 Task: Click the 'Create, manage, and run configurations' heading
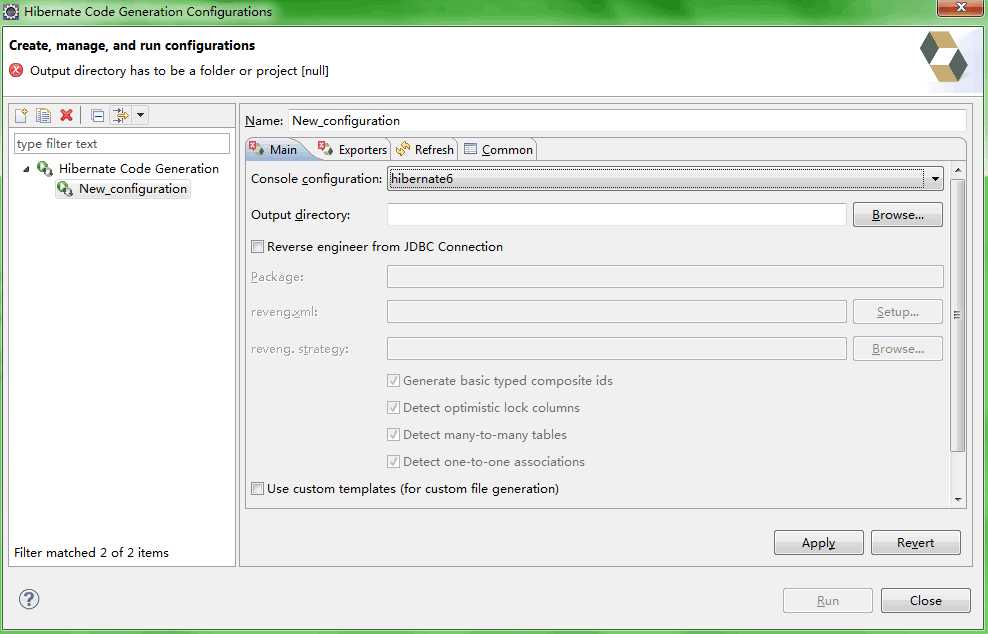point(132,45)
